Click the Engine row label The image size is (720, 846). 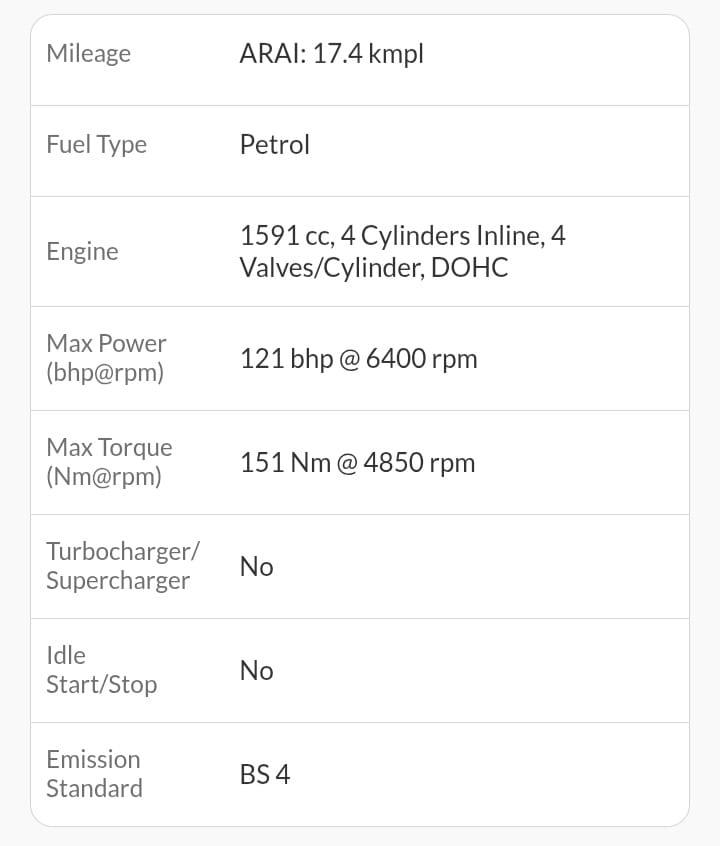82,251
